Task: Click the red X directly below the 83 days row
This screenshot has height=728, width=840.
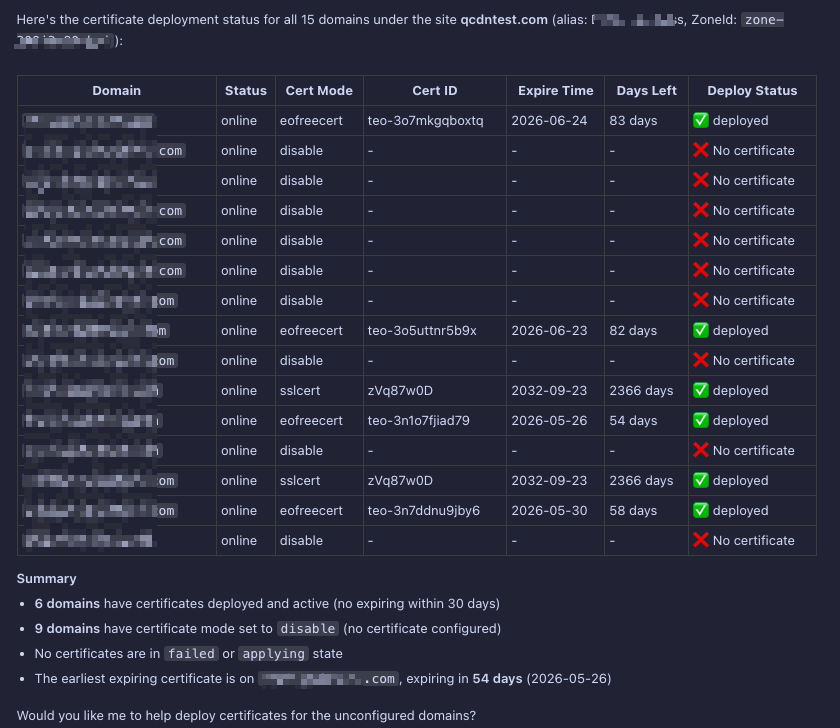Action: [701, 151]
